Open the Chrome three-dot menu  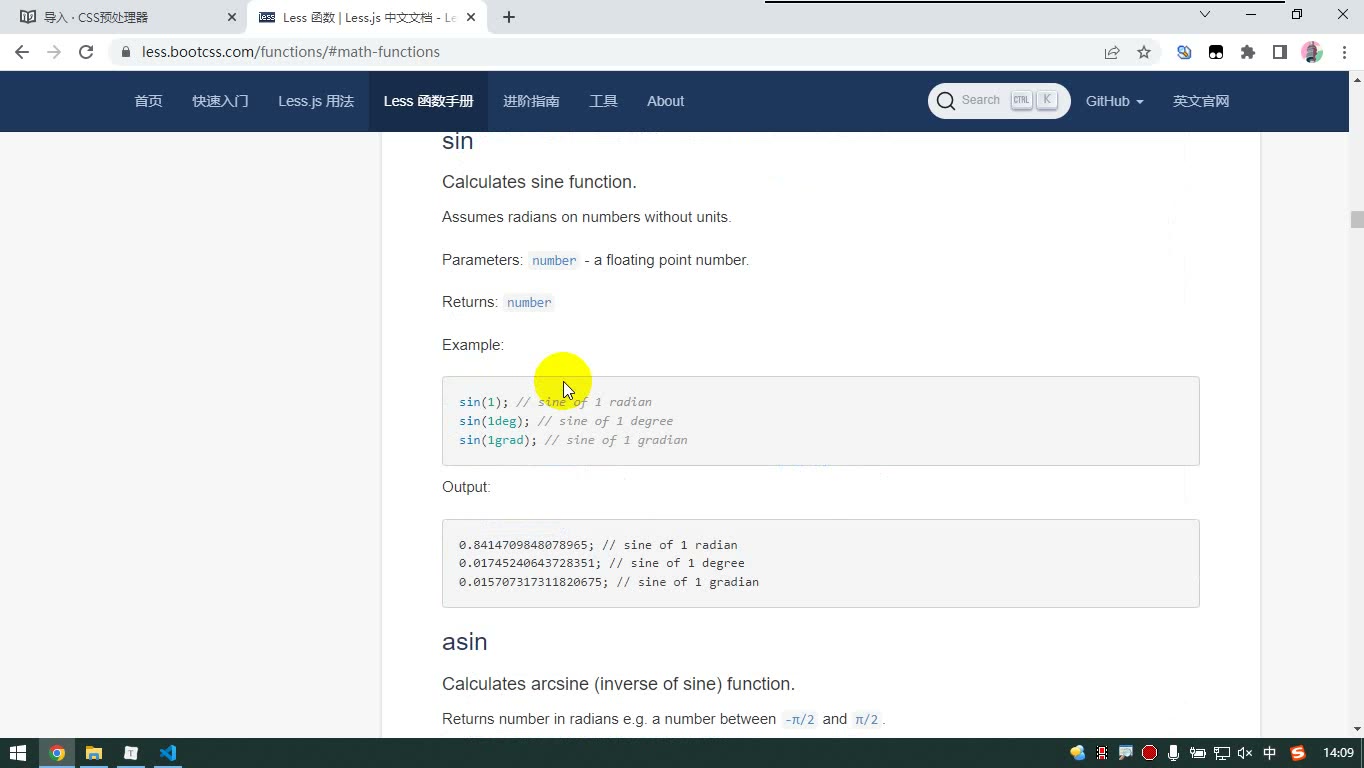[1343, 52]
